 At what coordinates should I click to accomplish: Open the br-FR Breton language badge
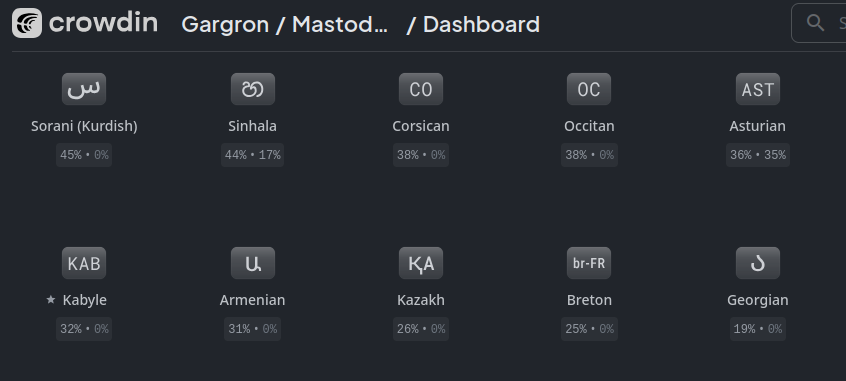589,263
